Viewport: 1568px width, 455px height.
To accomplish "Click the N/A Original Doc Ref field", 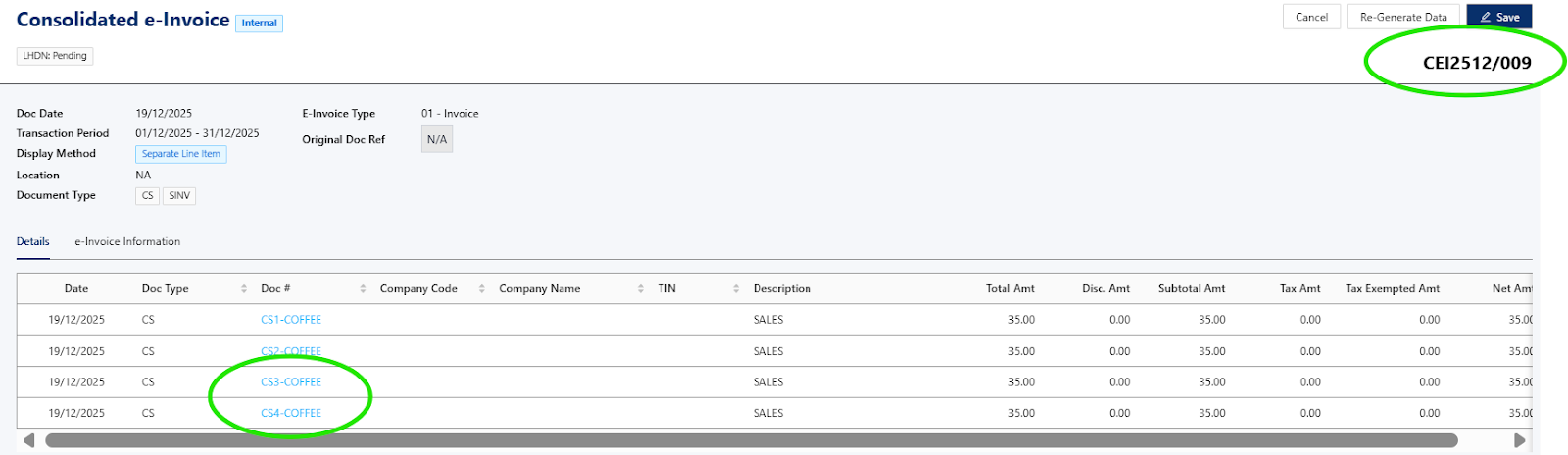I will pyautogui.click(x=437, y=140).
